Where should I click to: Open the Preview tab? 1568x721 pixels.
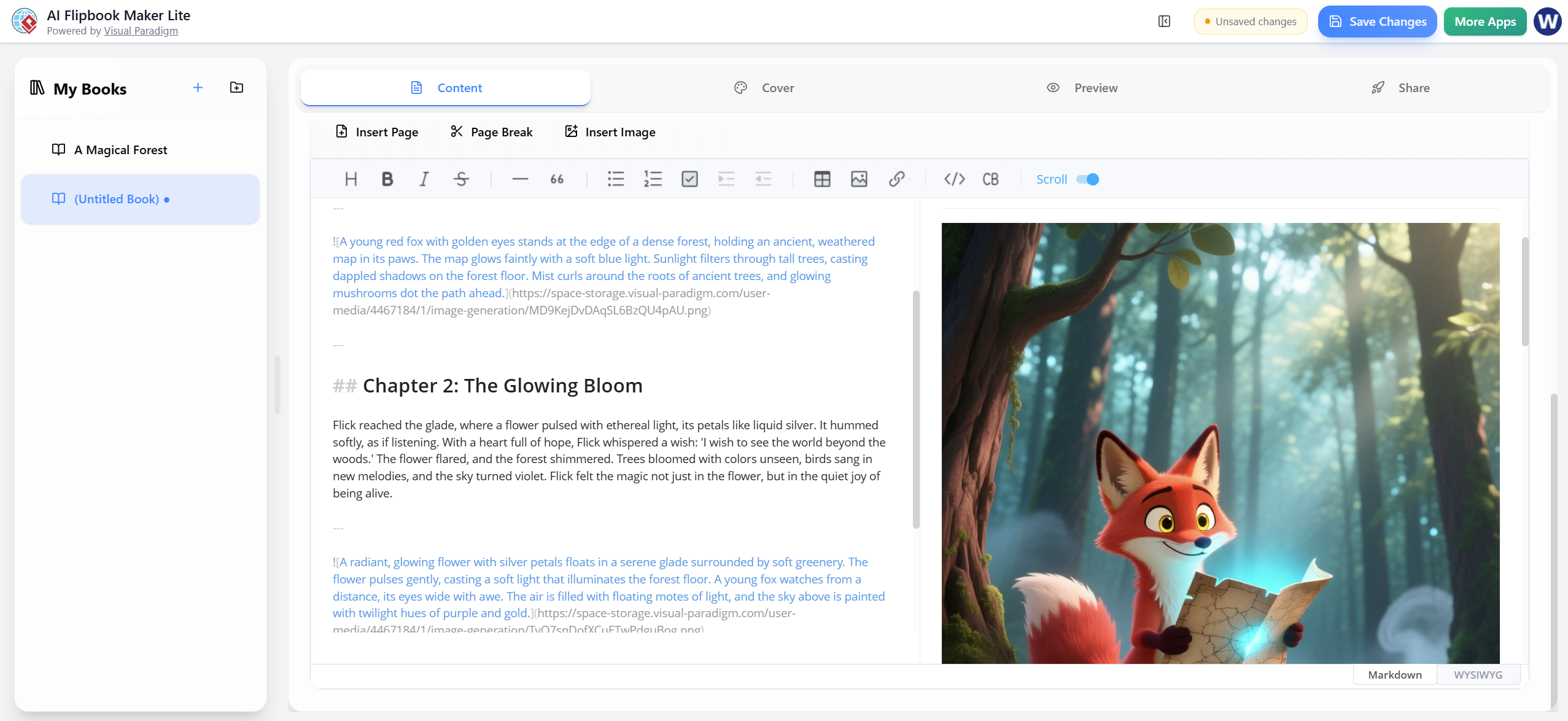click(x=1082, y=88)
